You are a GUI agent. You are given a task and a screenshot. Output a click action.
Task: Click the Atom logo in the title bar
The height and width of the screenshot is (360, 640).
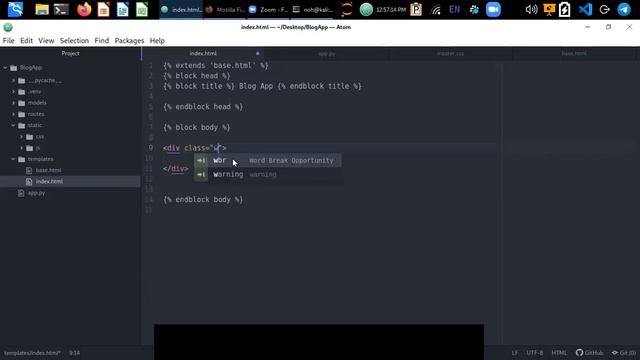[x=8, y=27]
